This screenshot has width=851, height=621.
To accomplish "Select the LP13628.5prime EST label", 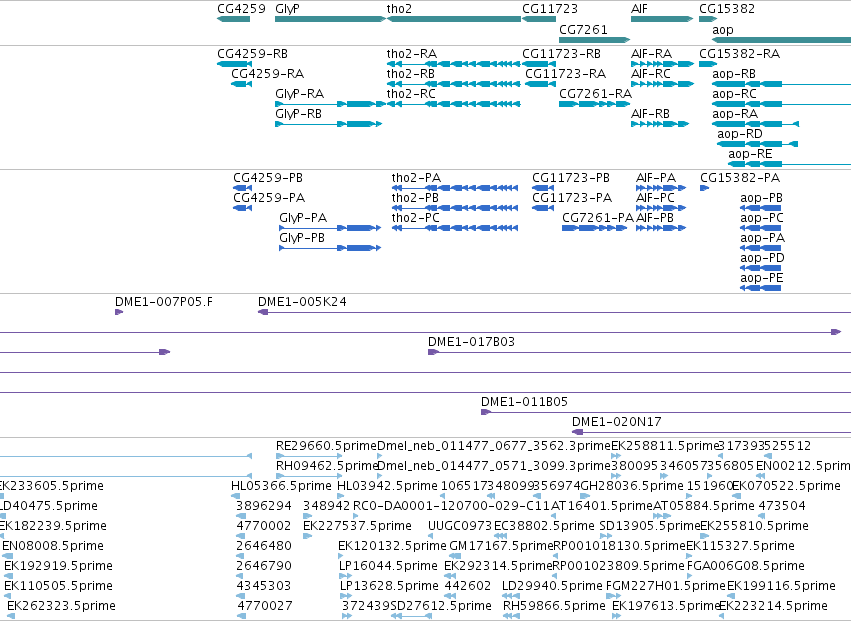I will [389, 587].
